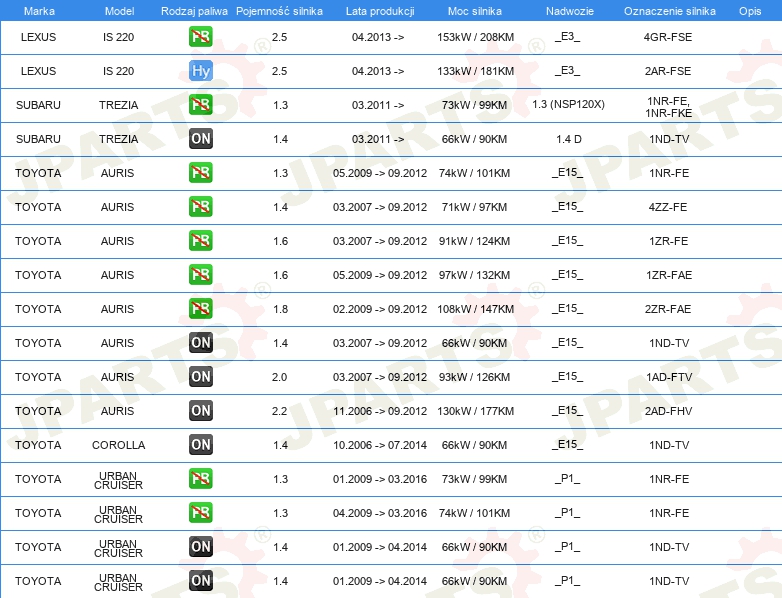Click production years 11.2006 -> 09.2012
782x598 pixels.
[380, 411]
